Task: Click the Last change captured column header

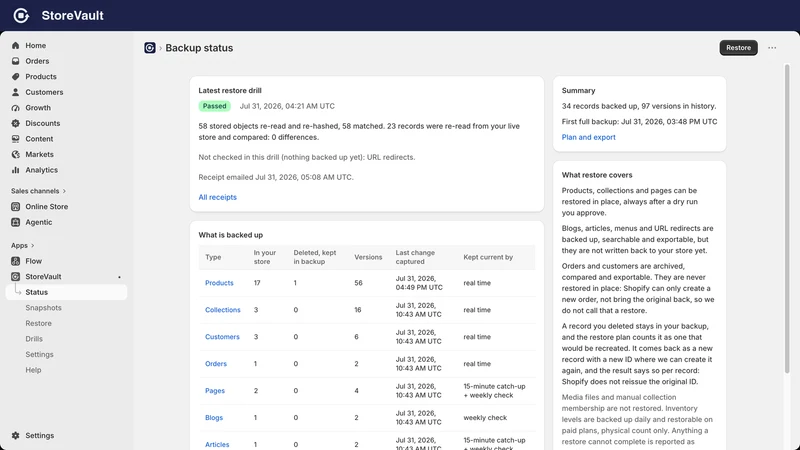Action: (x=415, y=257)
